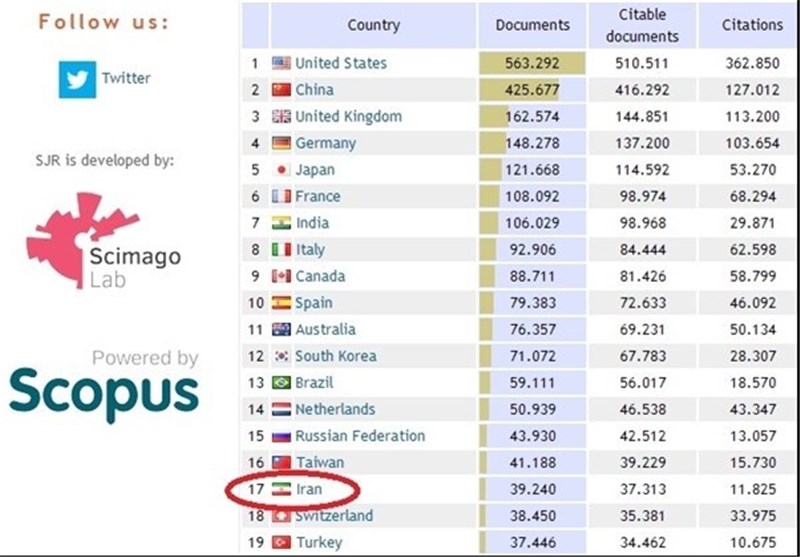Click the South Korea flag icon

click(281, 356)
